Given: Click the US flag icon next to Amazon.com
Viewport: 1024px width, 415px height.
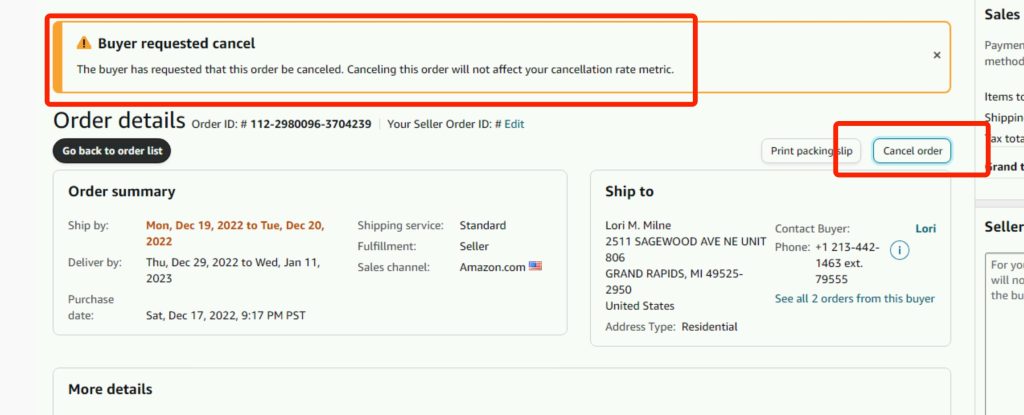Looking at the screenshot, I should coord(535,267).
